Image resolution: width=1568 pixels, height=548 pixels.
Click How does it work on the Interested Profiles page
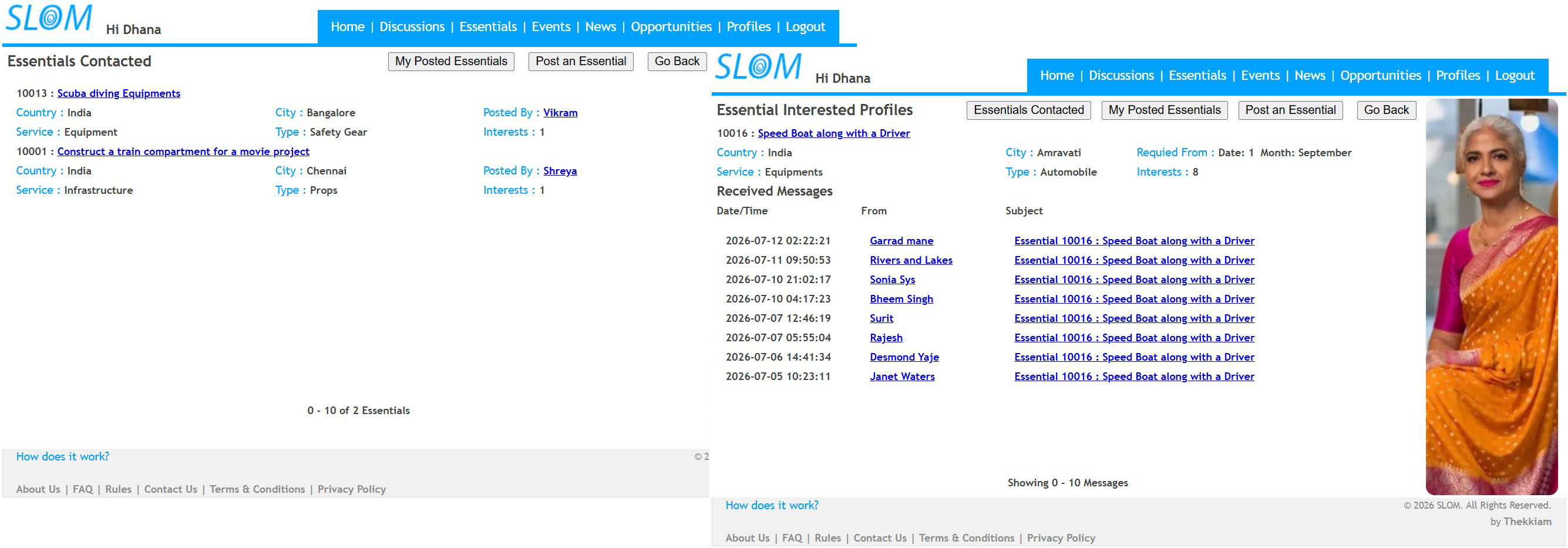click(x=772, y=505)
